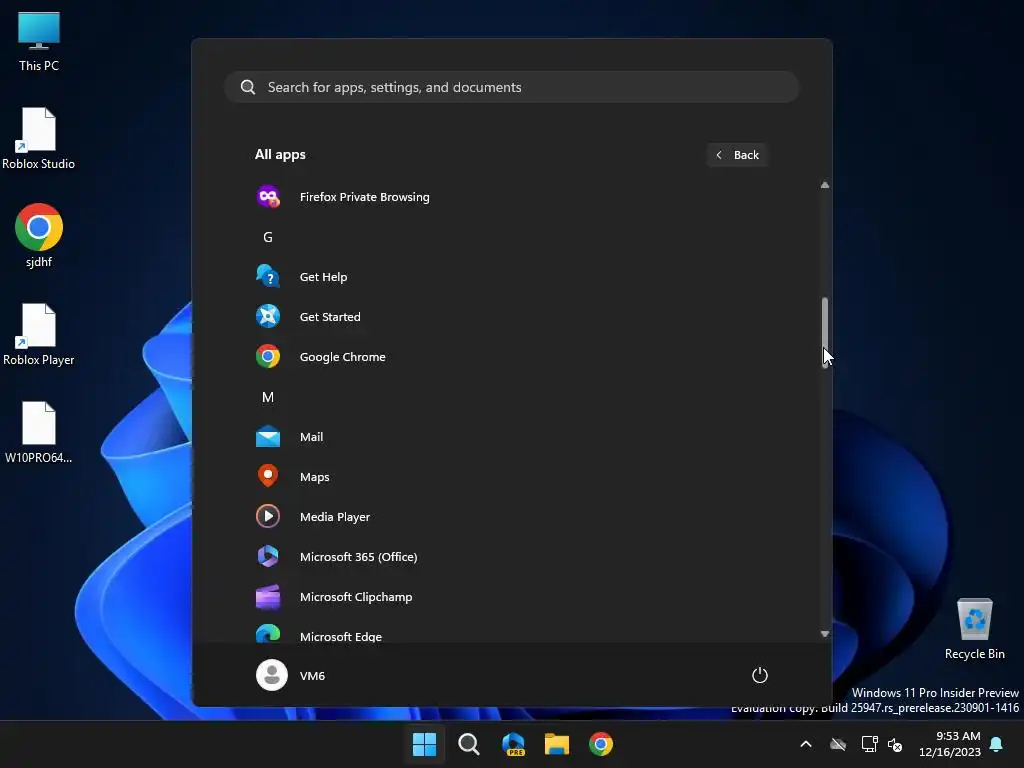This screenshot has width=1024, height=768.
Task: Go back from All apps
Action: pos(737,155)
